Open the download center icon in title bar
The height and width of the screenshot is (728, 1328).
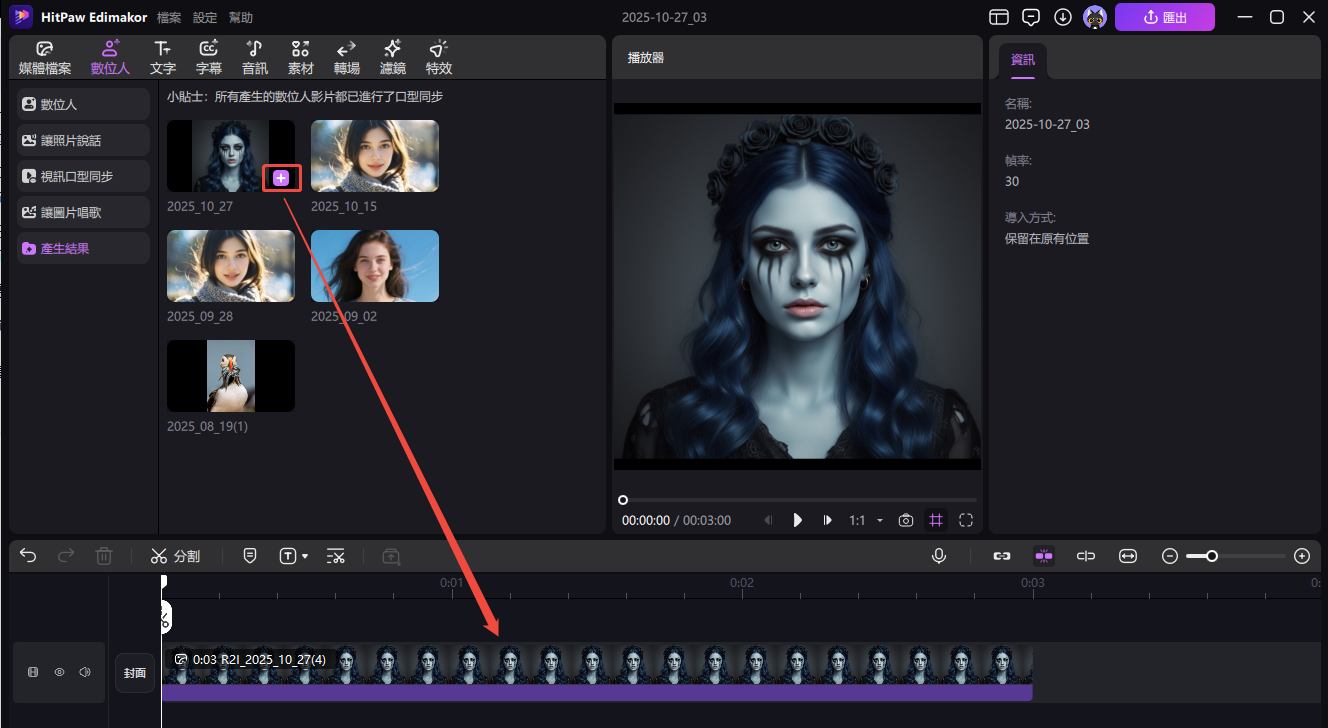(x=1063, y=17)
